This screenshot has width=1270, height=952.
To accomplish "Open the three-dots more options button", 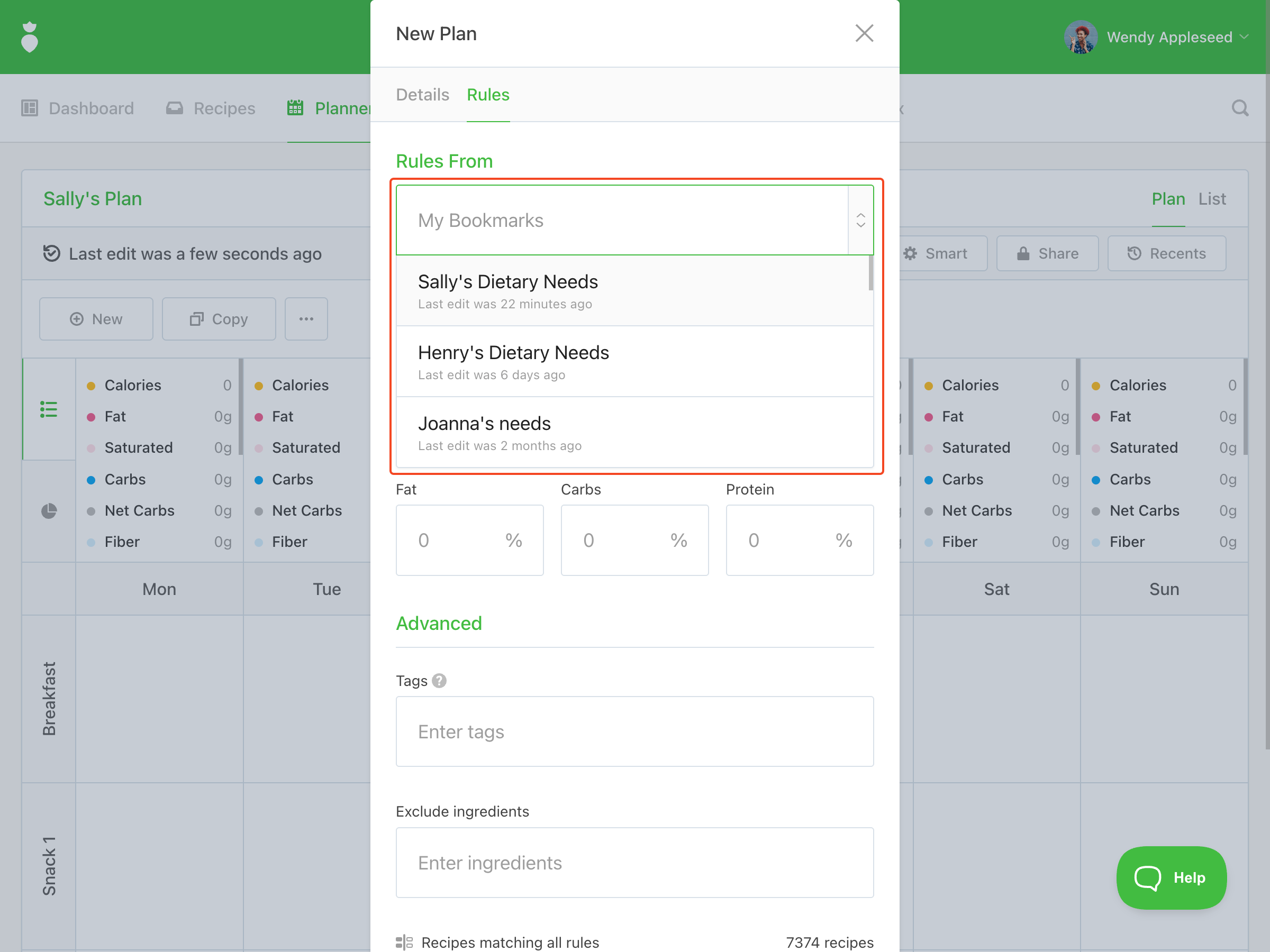I will pos(306,319).
